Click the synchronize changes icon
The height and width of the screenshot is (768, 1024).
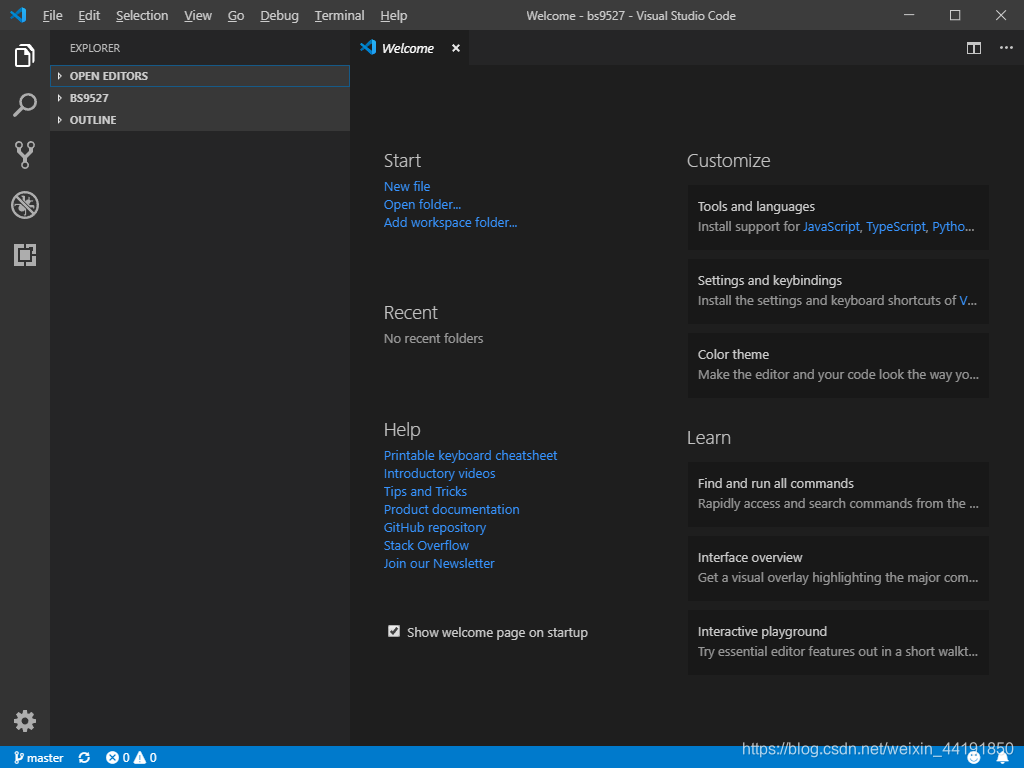84,758
